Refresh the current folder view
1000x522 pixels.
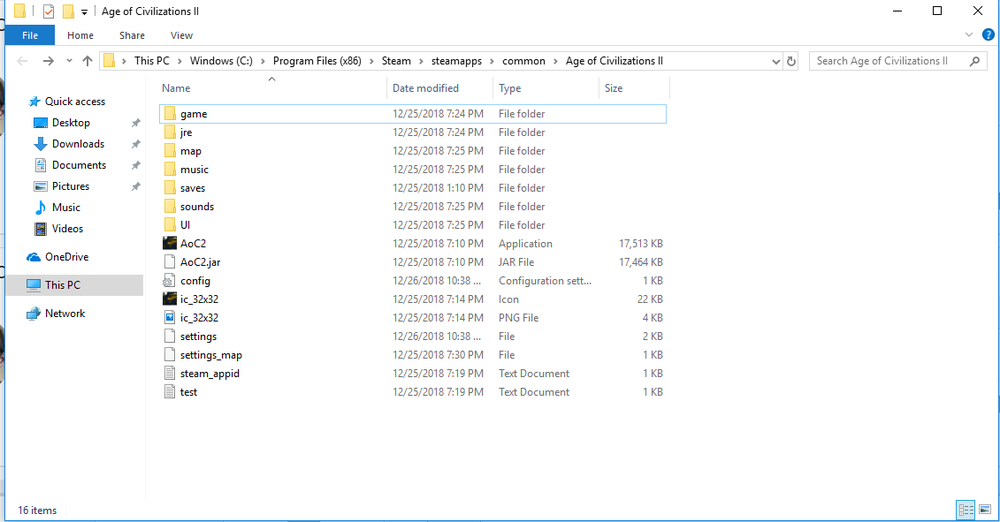791,61
